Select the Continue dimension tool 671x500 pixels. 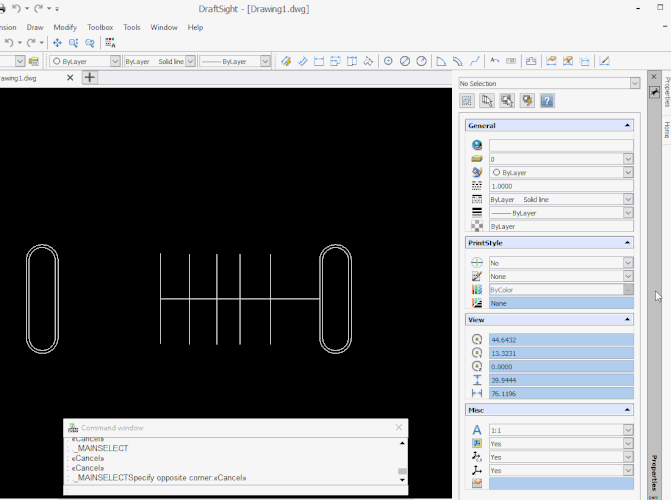tap(352, 61)
